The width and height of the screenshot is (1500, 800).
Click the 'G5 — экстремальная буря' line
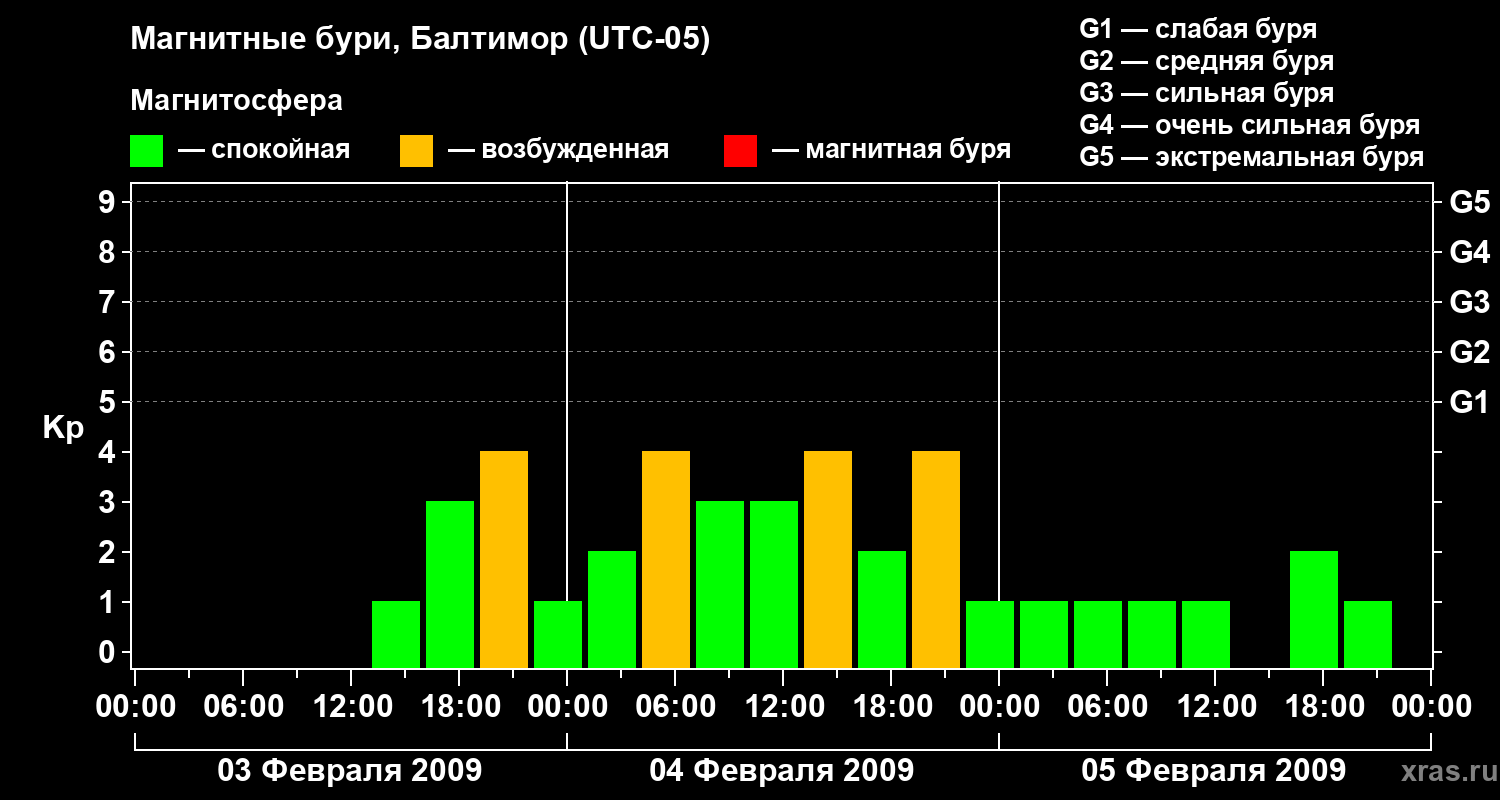coord(1251,157)
